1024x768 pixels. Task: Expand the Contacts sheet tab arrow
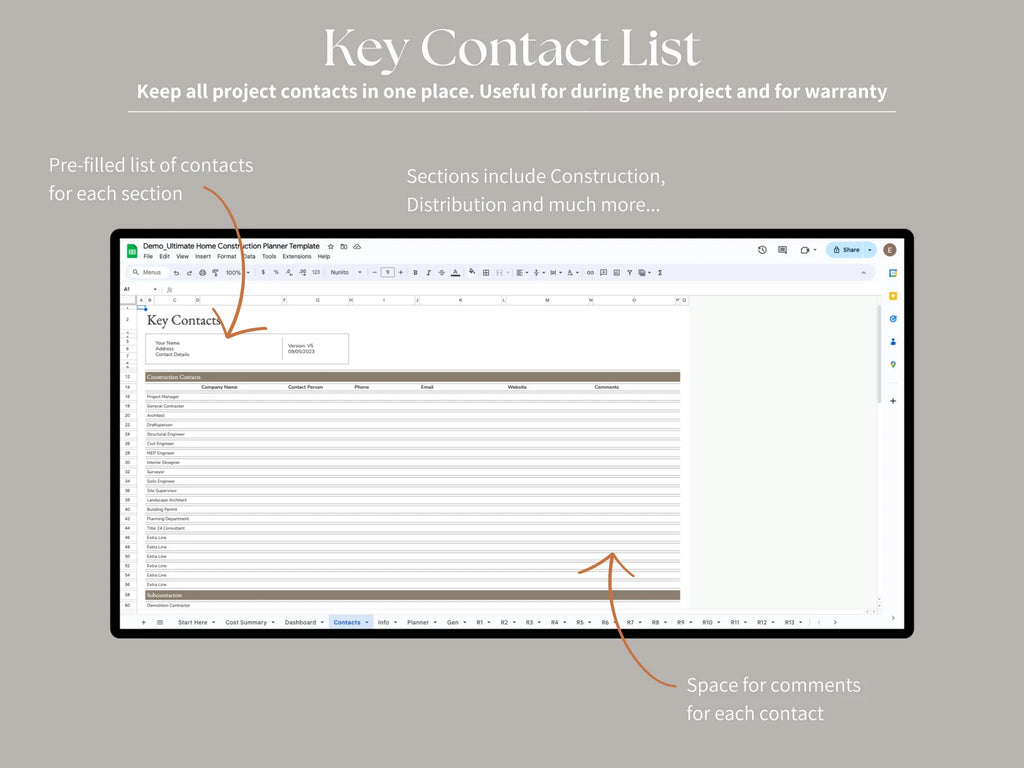pyautogui.click(x=367, y=622)
